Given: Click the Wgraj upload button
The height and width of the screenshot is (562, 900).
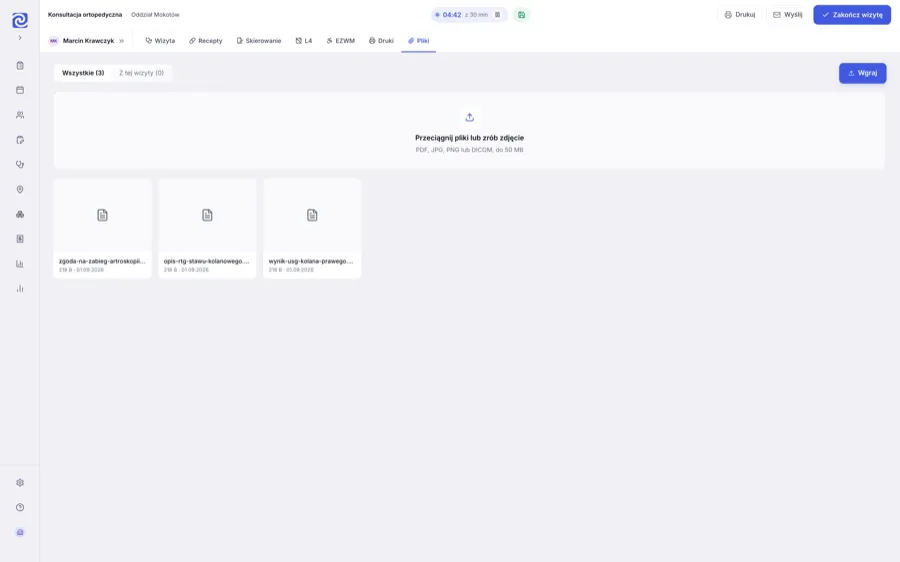Looking at the screenshot, I should (862, 73).
